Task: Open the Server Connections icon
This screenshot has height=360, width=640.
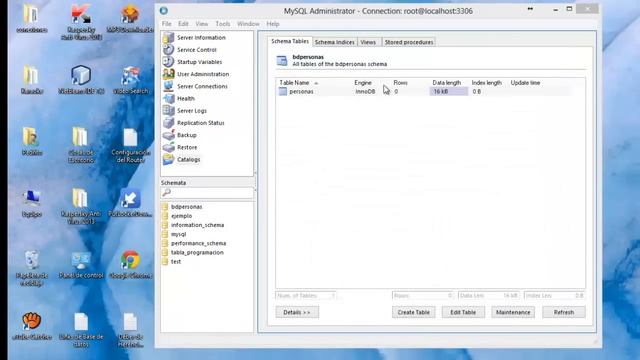Action: pyautogui.click(x=169, y=87)
